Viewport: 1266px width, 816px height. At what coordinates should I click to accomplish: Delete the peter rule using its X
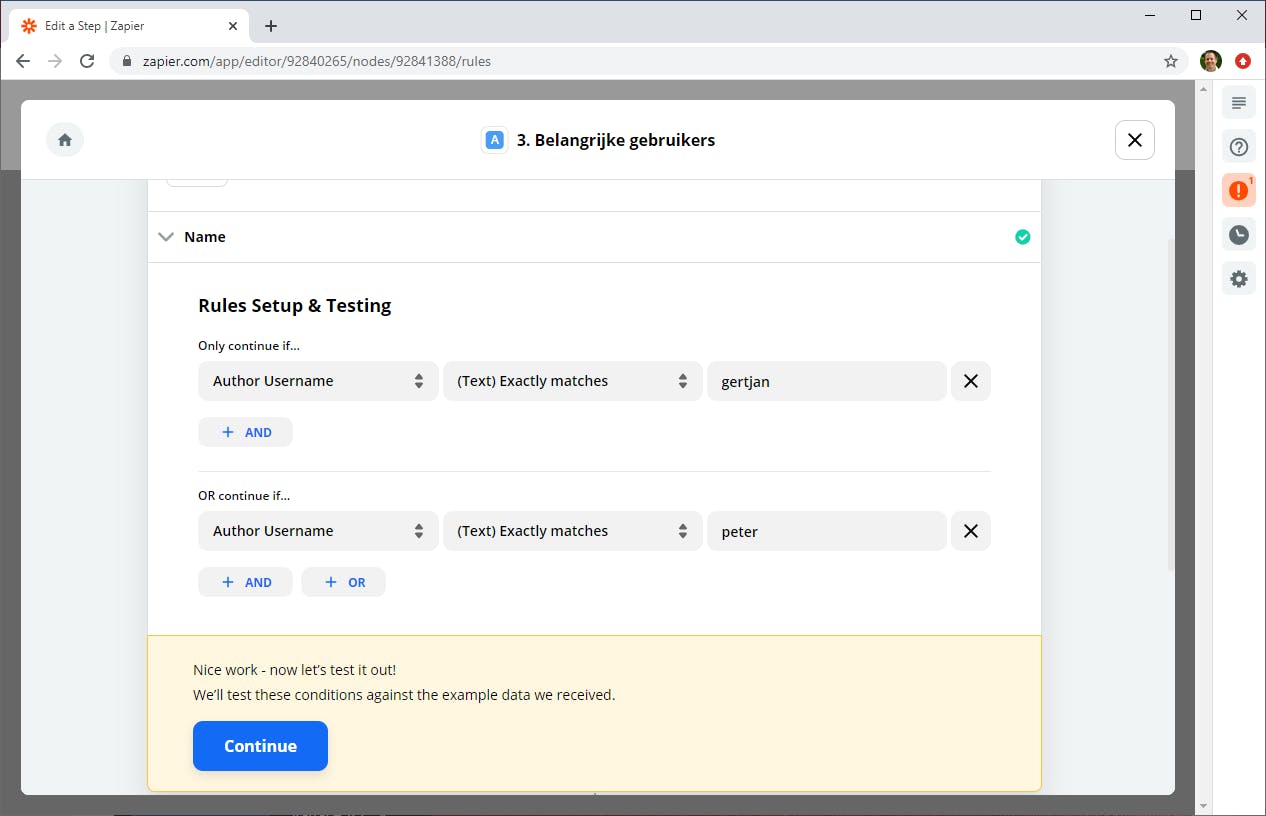coord(970,531)
